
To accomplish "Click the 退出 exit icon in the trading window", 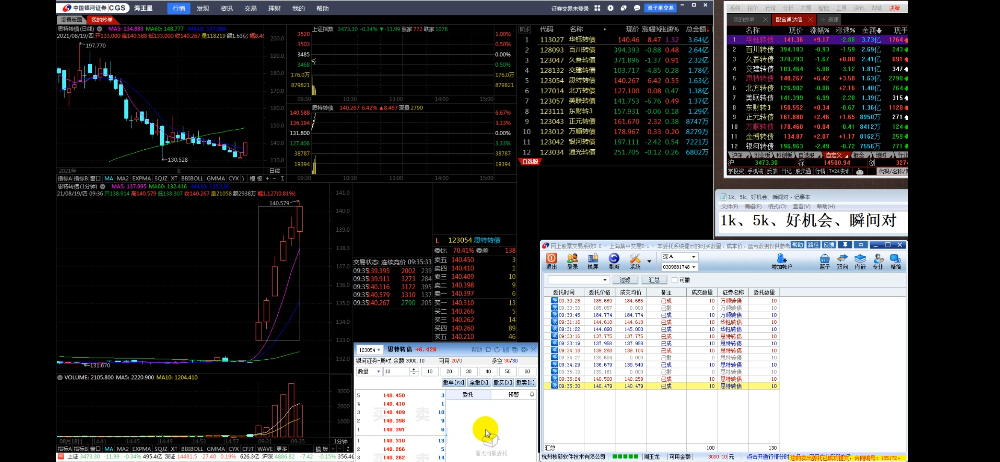I will 552,261.
